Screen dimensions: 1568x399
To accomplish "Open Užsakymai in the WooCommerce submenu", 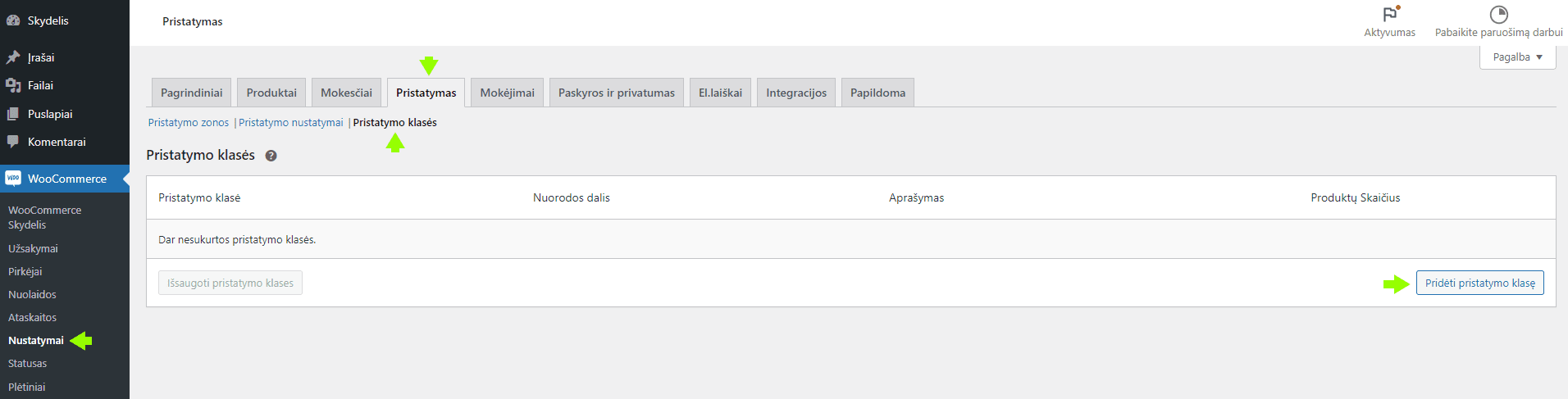I will coord(33,248).
